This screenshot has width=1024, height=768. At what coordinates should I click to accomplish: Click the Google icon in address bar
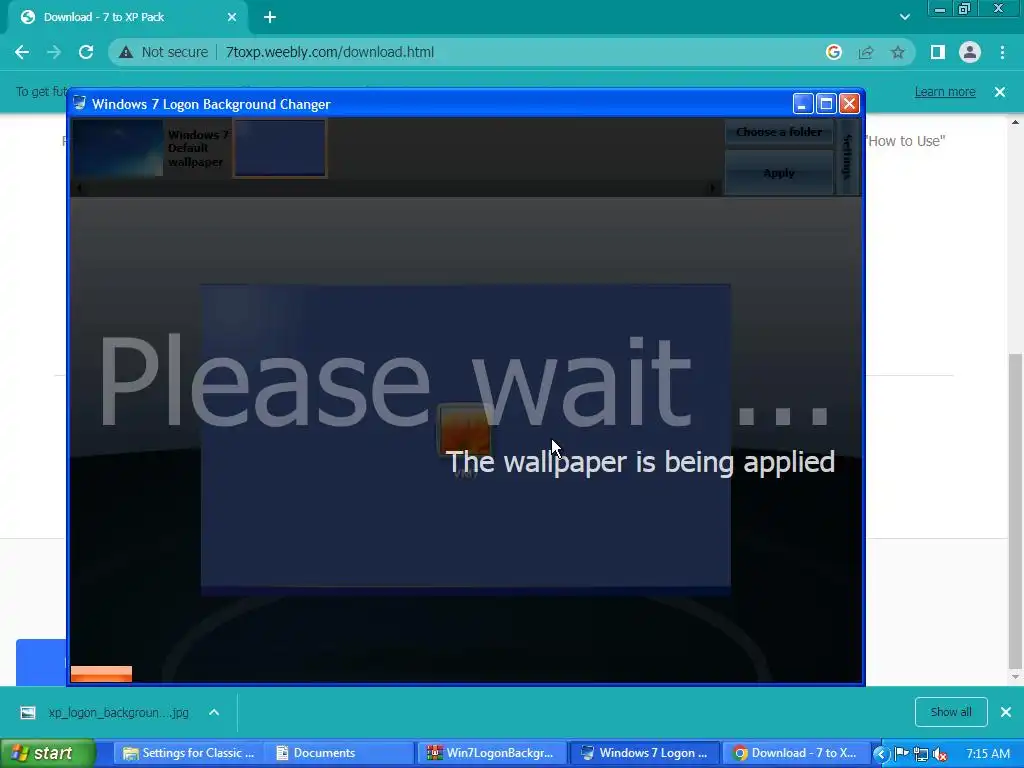(833, 52)
